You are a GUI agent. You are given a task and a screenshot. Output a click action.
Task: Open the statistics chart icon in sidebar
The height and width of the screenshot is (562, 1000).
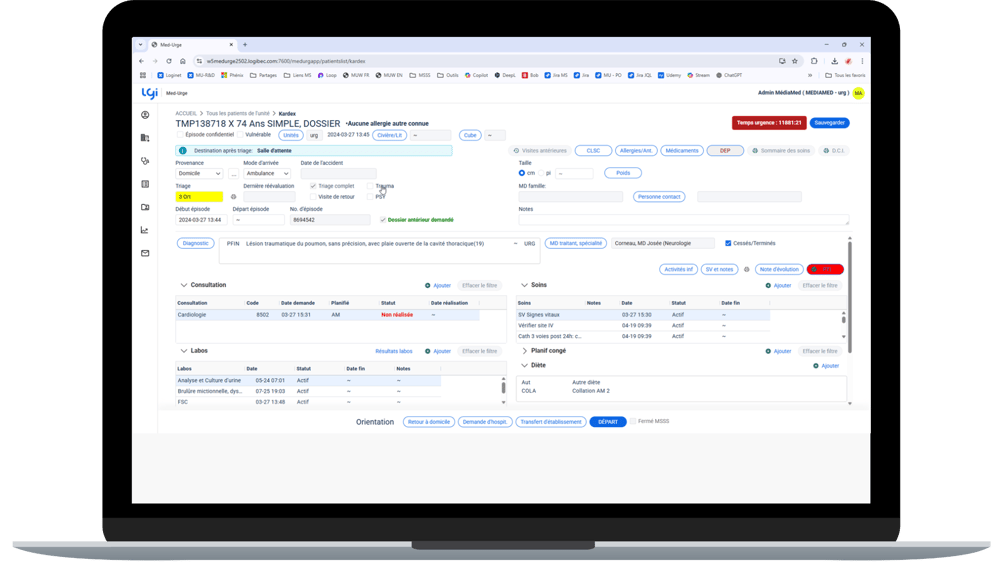pyautogui.click(x=145, y=230)
